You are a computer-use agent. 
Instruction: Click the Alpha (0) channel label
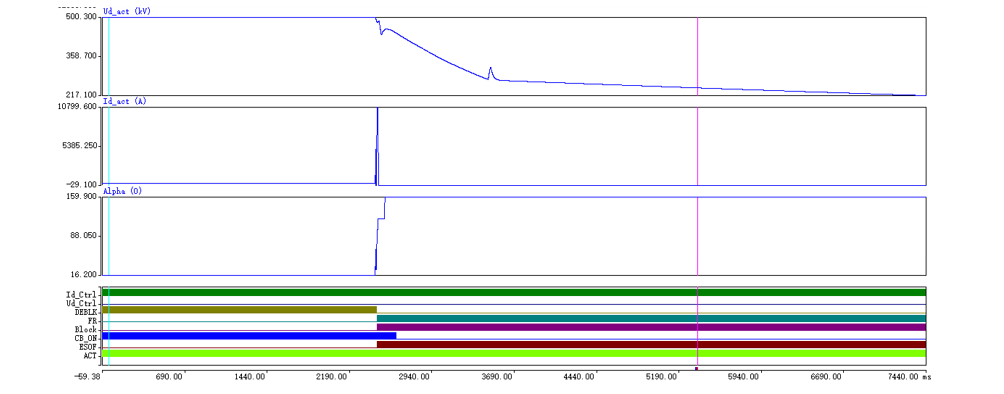pyautogui.click(x=122, y=192)
